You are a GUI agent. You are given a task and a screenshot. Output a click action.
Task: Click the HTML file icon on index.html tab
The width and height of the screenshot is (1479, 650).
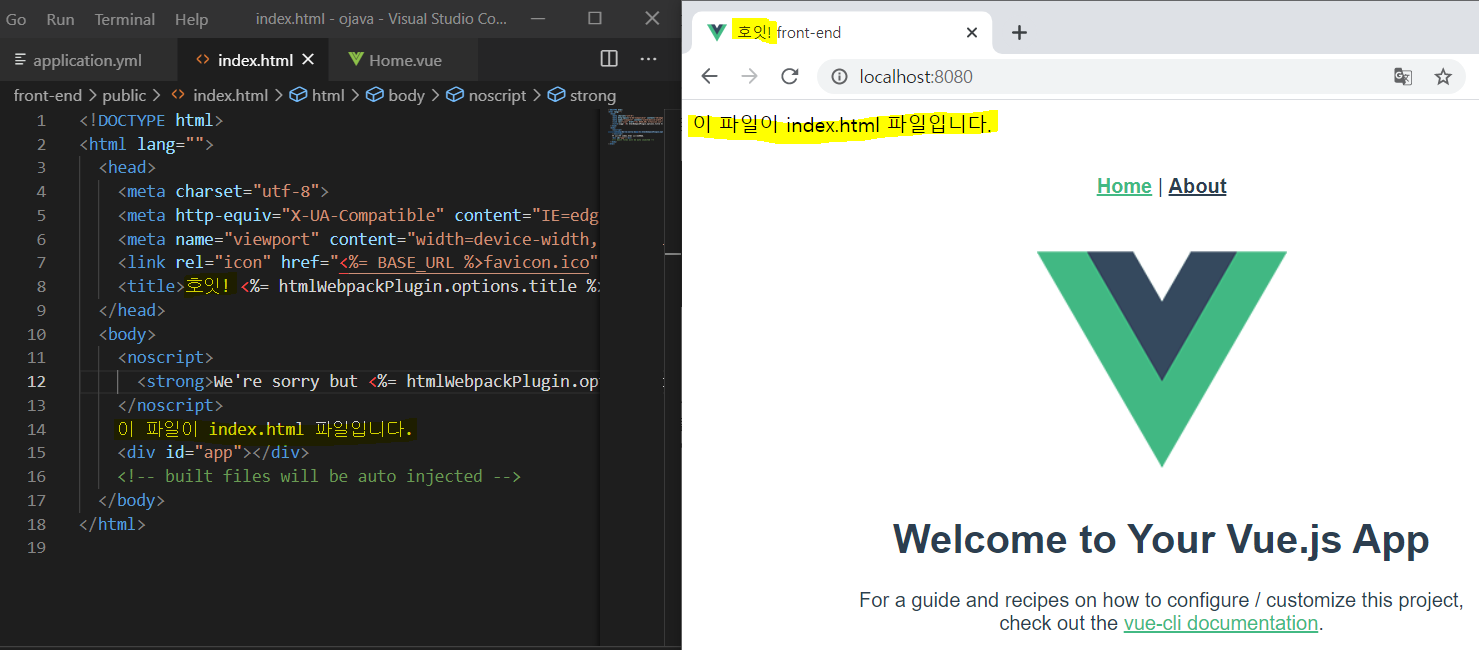(x=203, y=60)
